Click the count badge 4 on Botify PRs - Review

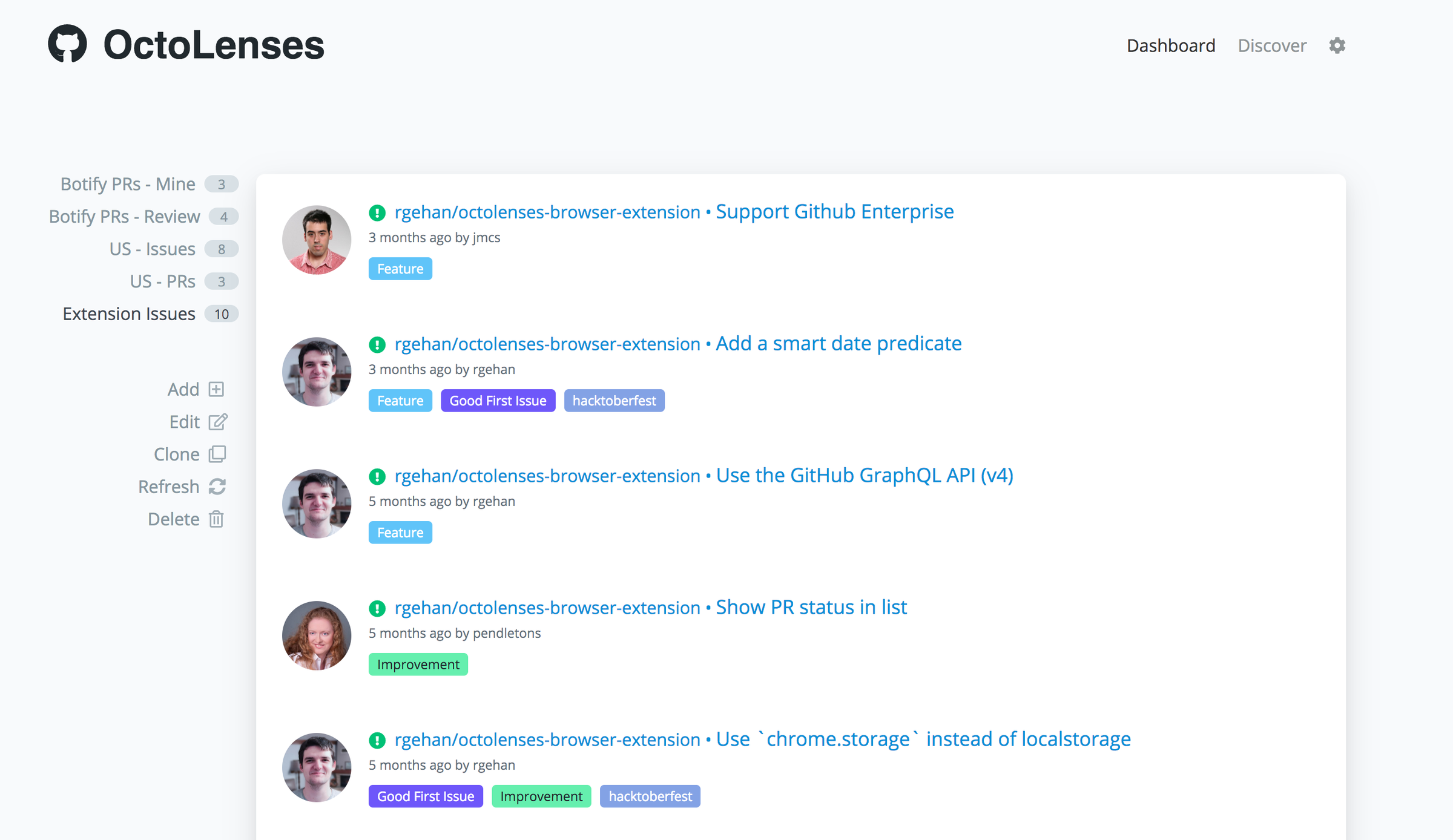pyautogui.click(x=223, y=217)
